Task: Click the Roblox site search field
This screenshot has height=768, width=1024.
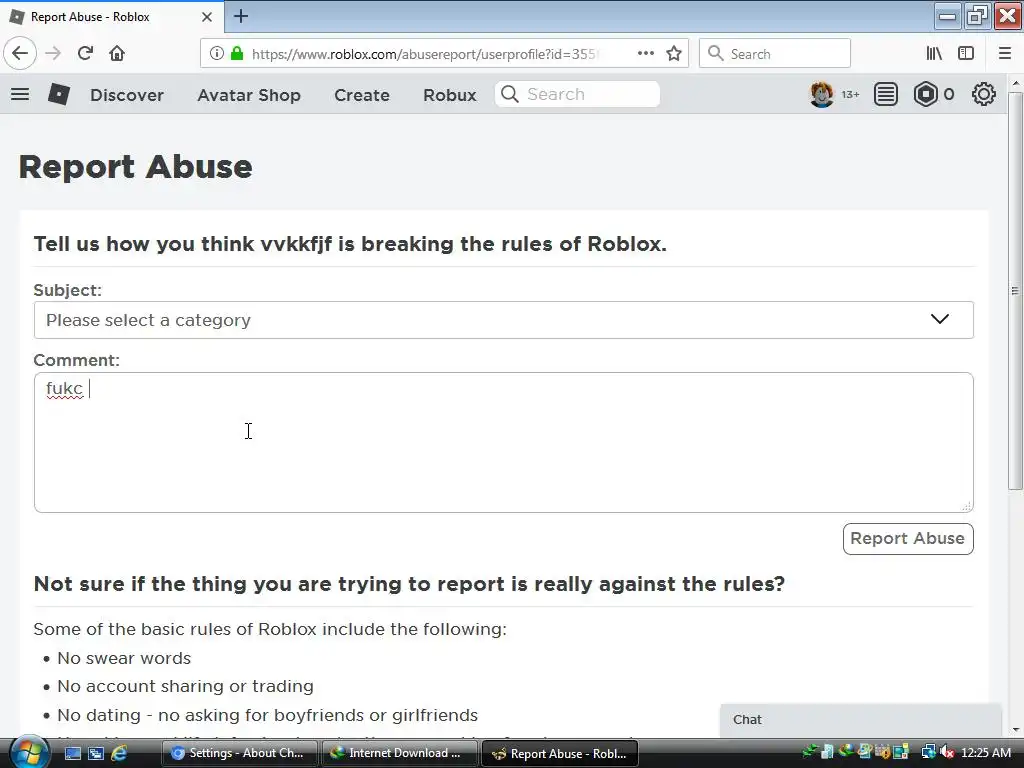Action: click(577, 95)
